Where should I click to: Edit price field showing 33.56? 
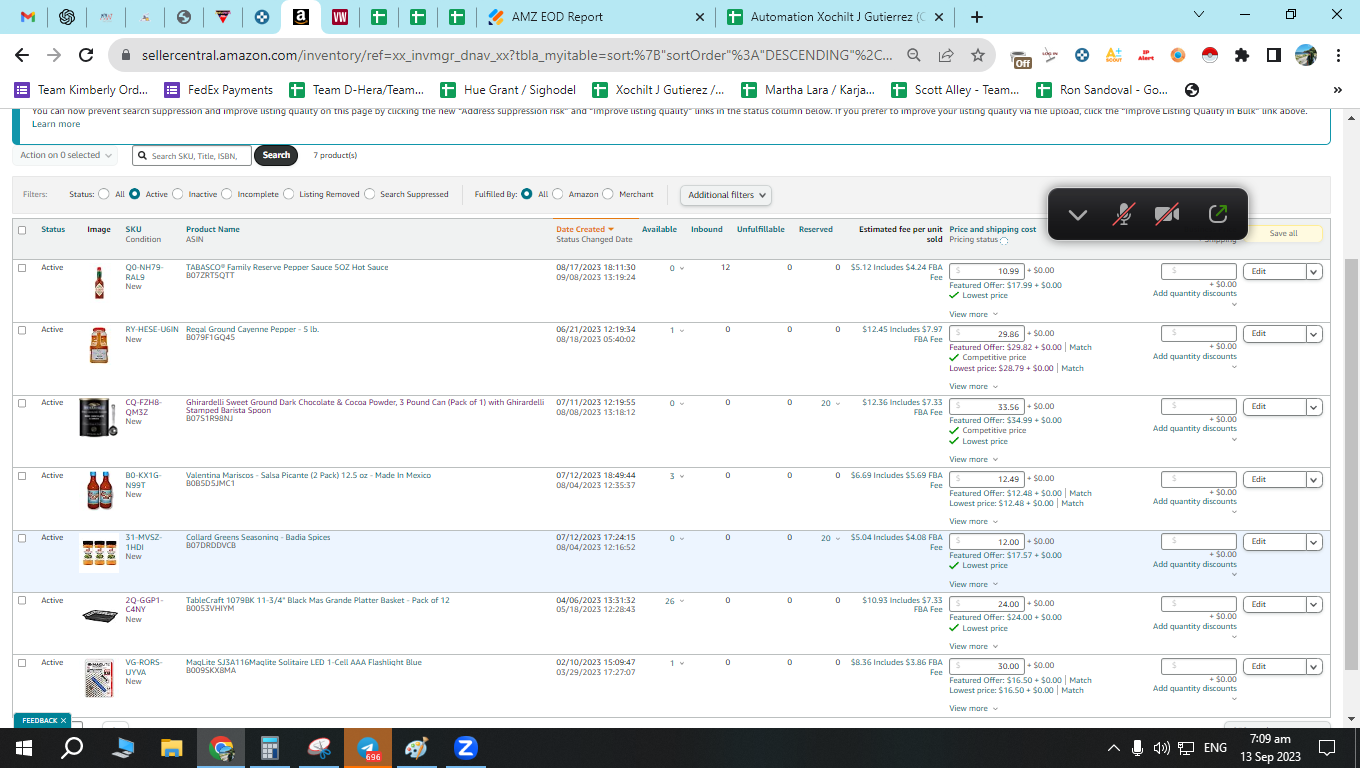(x=986, y=407)
